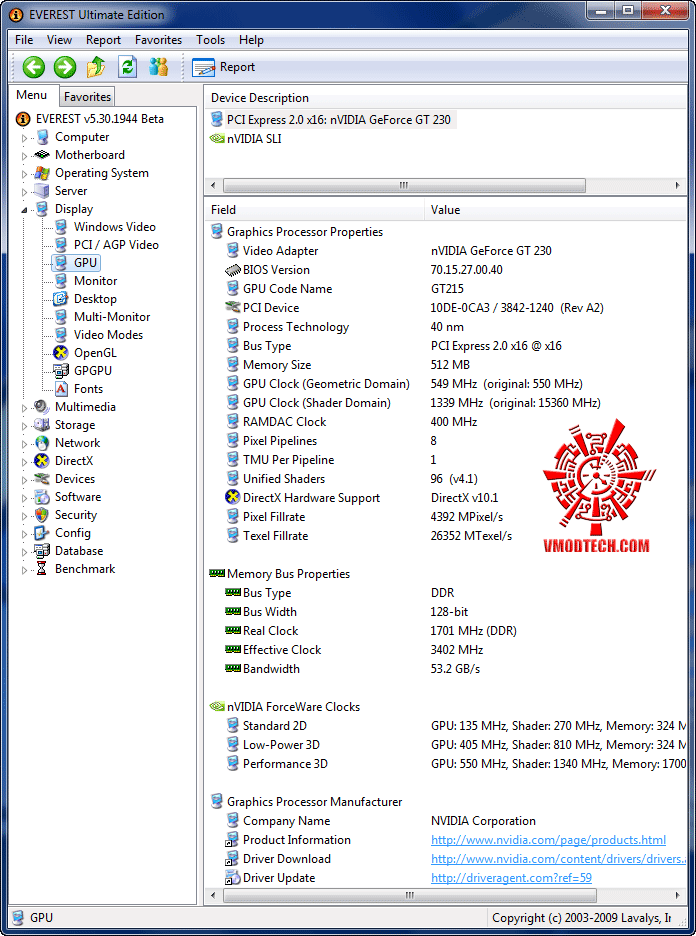The width and height of the screenshot is (696, 936).
Task: Open the Tools menu
Action: click(x=210, y=40)
